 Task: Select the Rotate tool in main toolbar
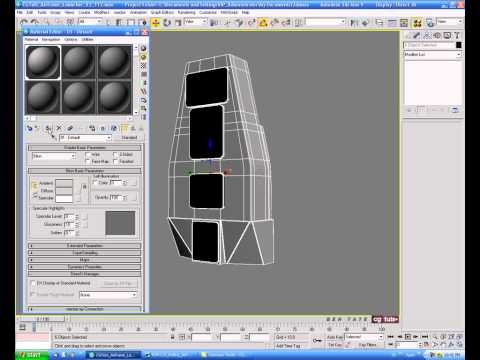[167, 23]
